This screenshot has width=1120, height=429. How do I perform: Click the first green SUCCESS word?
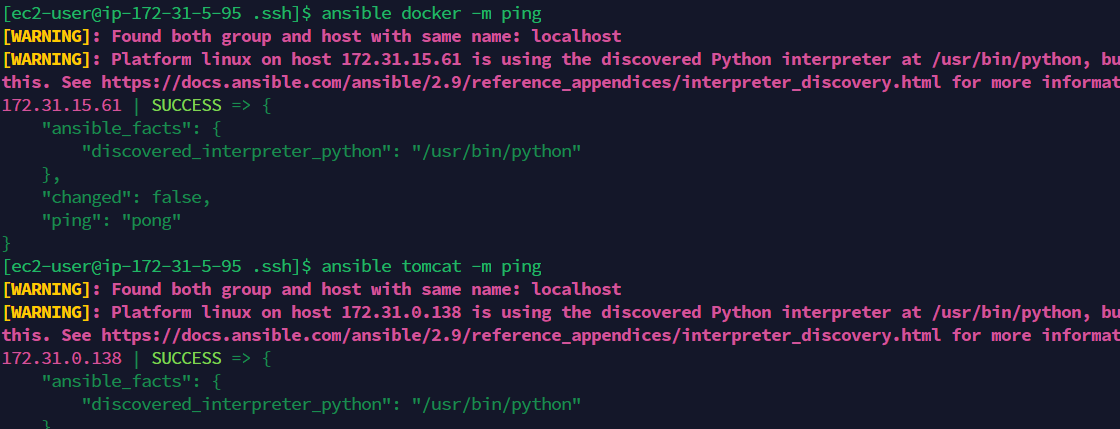[186, 105]
